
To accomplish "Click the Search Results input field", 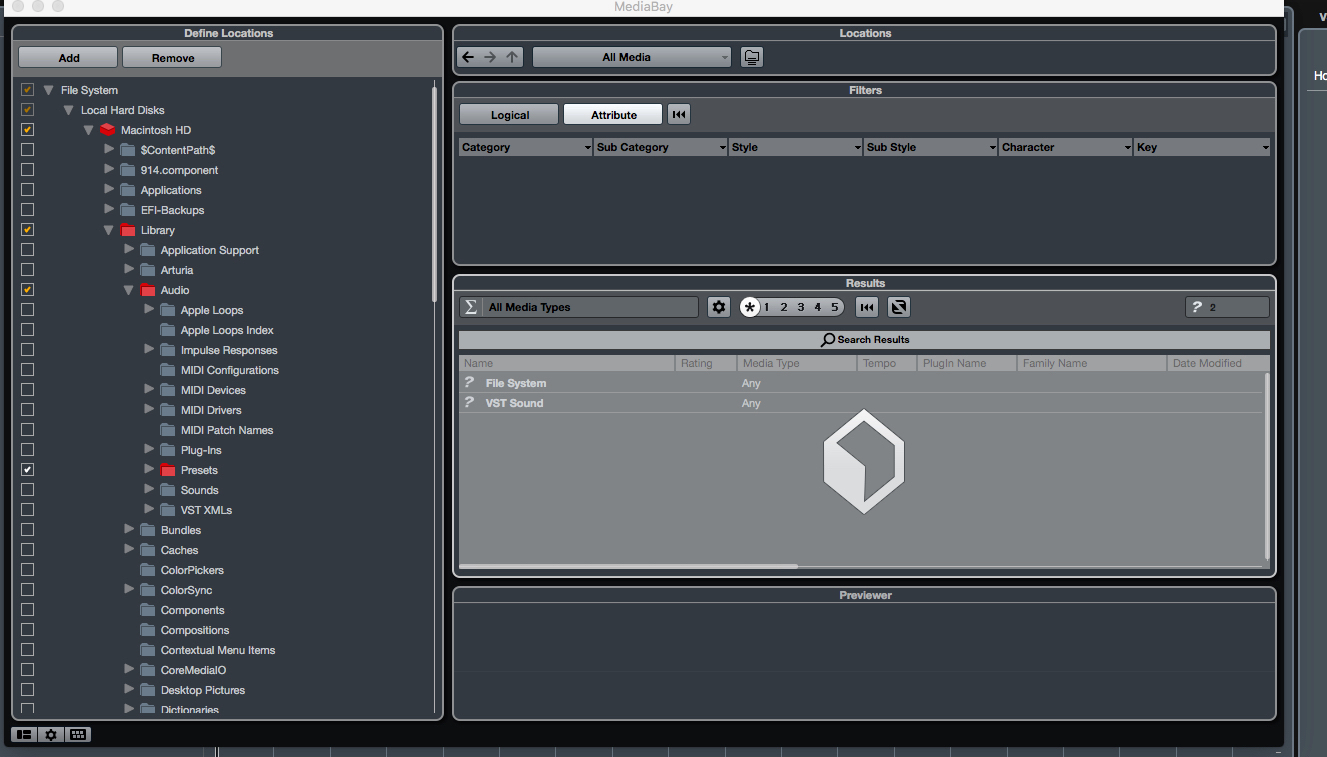I will pos(864,340).
